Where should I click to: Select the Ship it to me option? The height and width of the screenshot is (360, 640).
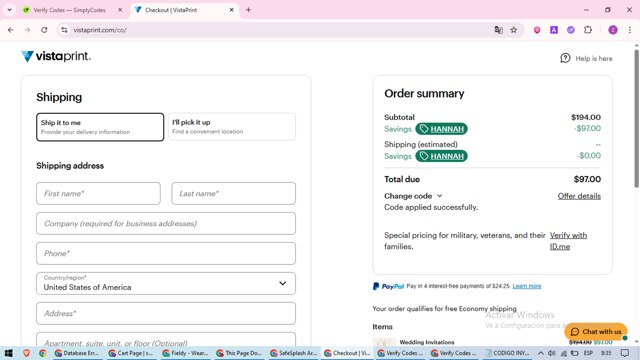pyautogui.click(x=100, y=127)
